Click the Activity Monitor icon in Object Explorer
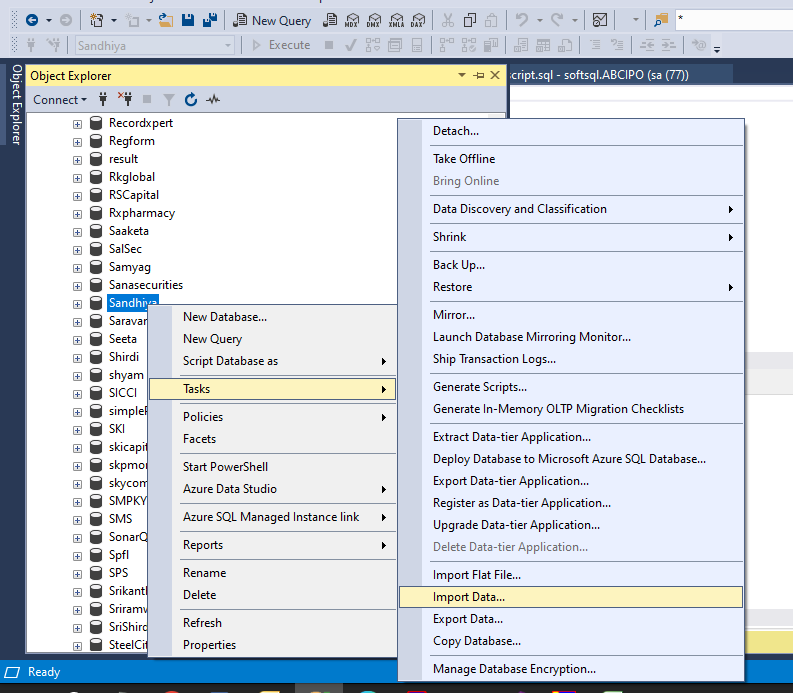This screenshot has width=793, height=693. (x=213, y=99)
